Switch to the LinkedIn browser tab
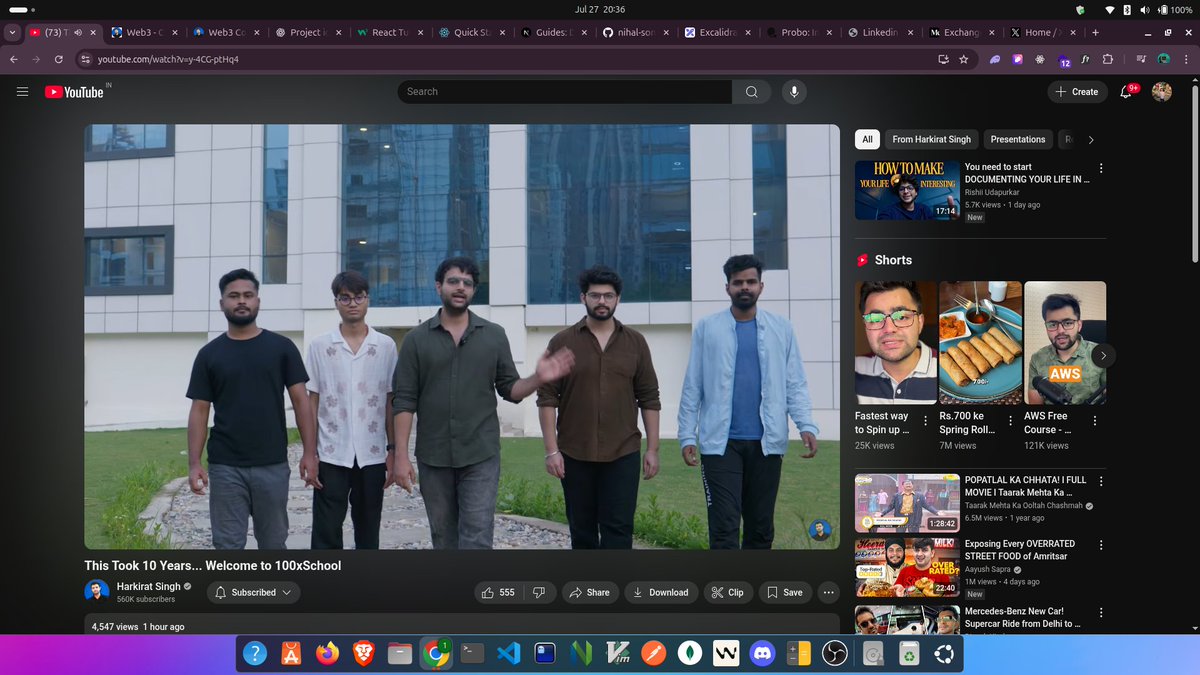 click(x=880, y=32)
